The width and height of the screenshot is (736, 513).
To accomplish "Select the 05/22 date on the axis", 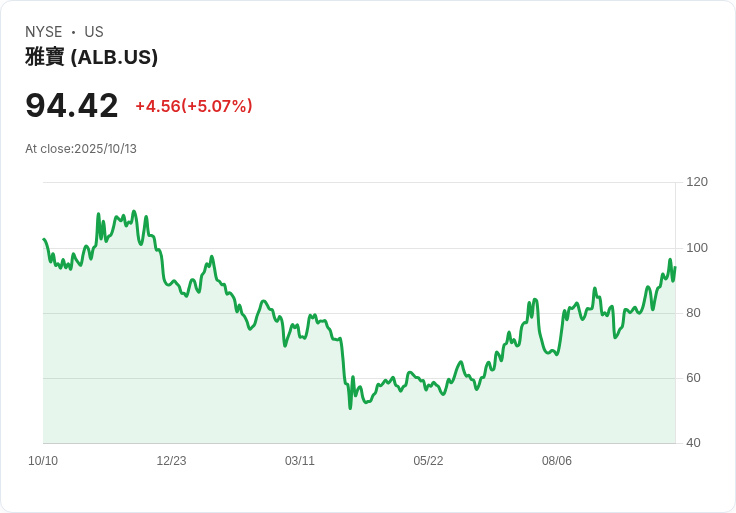I will click(428, 461).
